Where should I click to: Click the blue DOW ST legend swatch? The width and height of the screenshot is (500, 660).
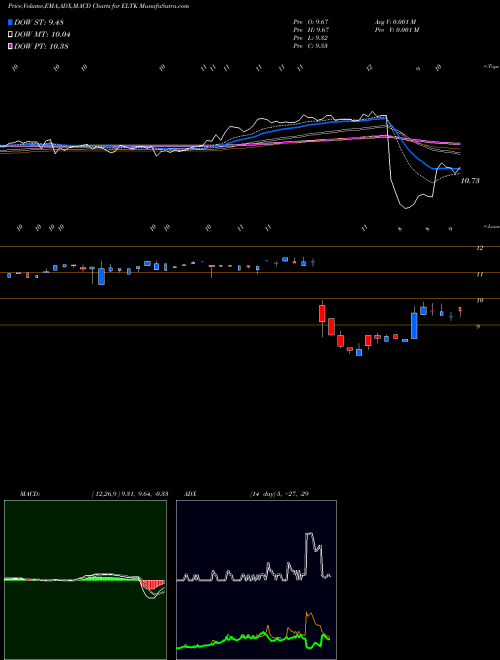(x=10, y=22)
